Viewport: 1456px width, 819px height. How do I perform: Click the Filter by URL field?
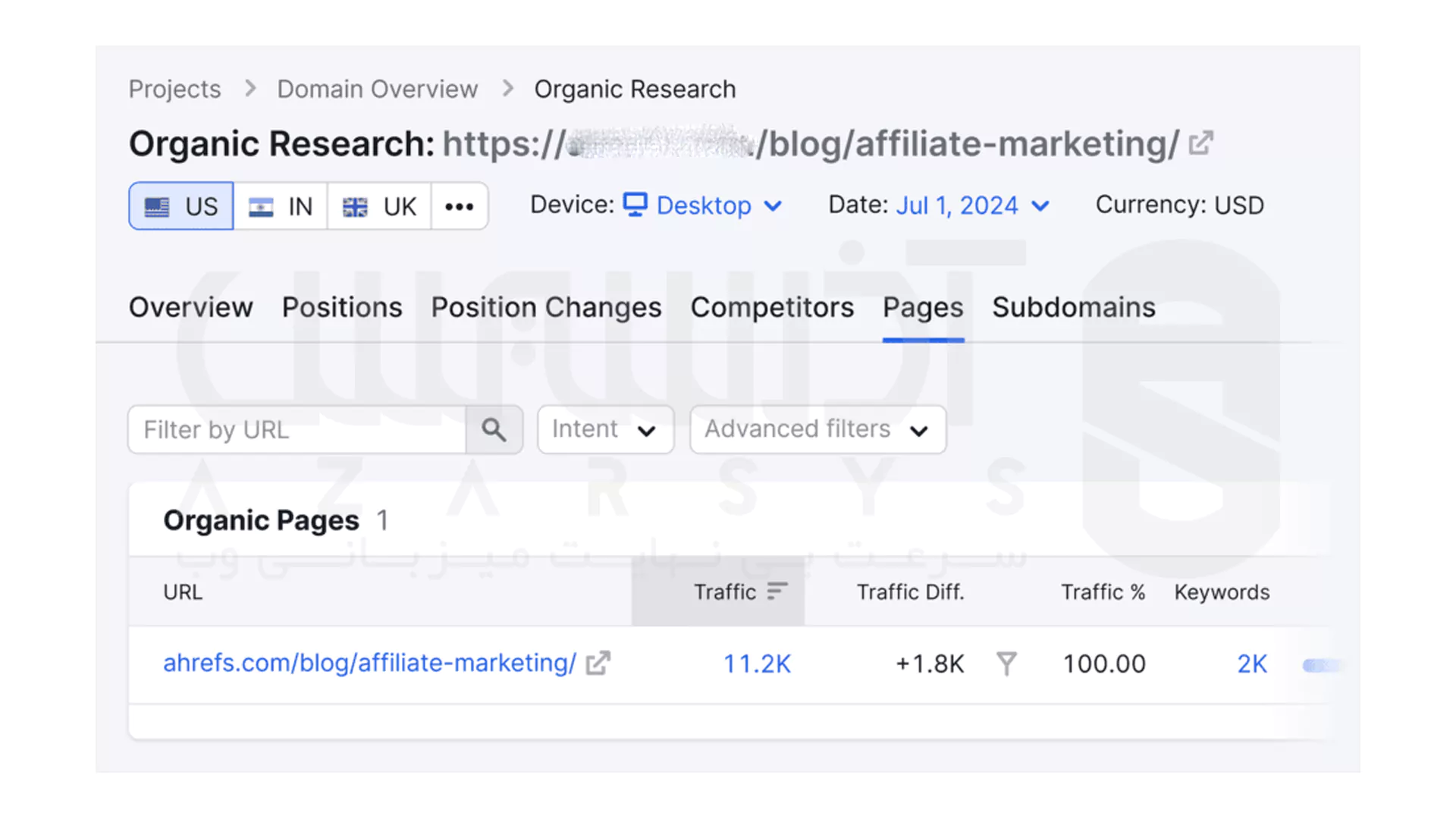(x=297, y=430)
